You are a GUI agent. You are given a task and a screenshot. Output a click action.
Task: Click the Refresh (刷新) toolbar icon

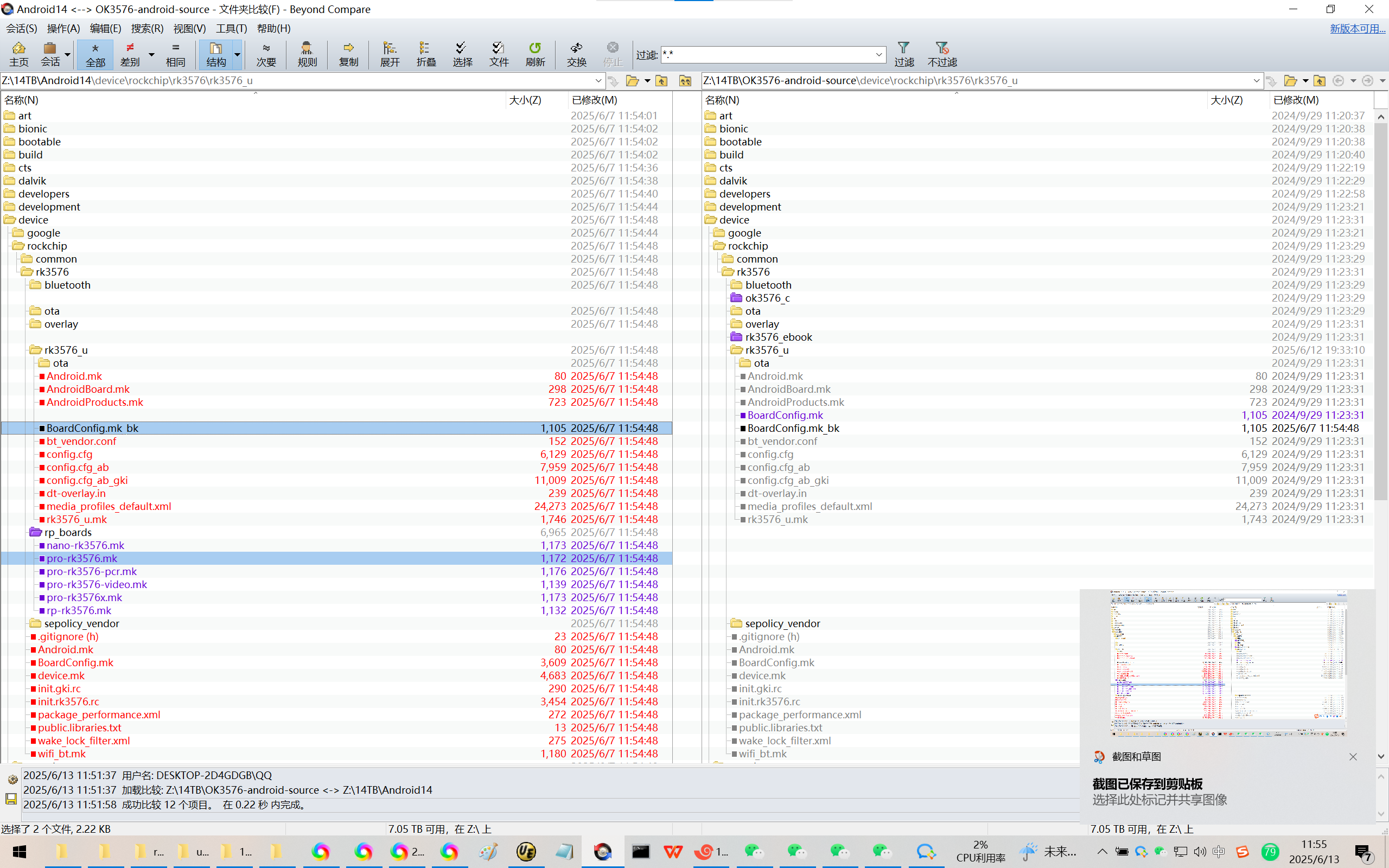[x=535, y=53]
